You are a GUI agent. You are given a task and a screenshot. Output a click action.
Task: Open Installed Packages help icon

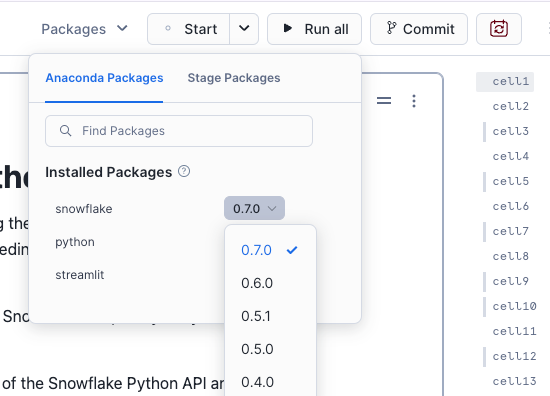pyautogui.click(x=184, y=172)
